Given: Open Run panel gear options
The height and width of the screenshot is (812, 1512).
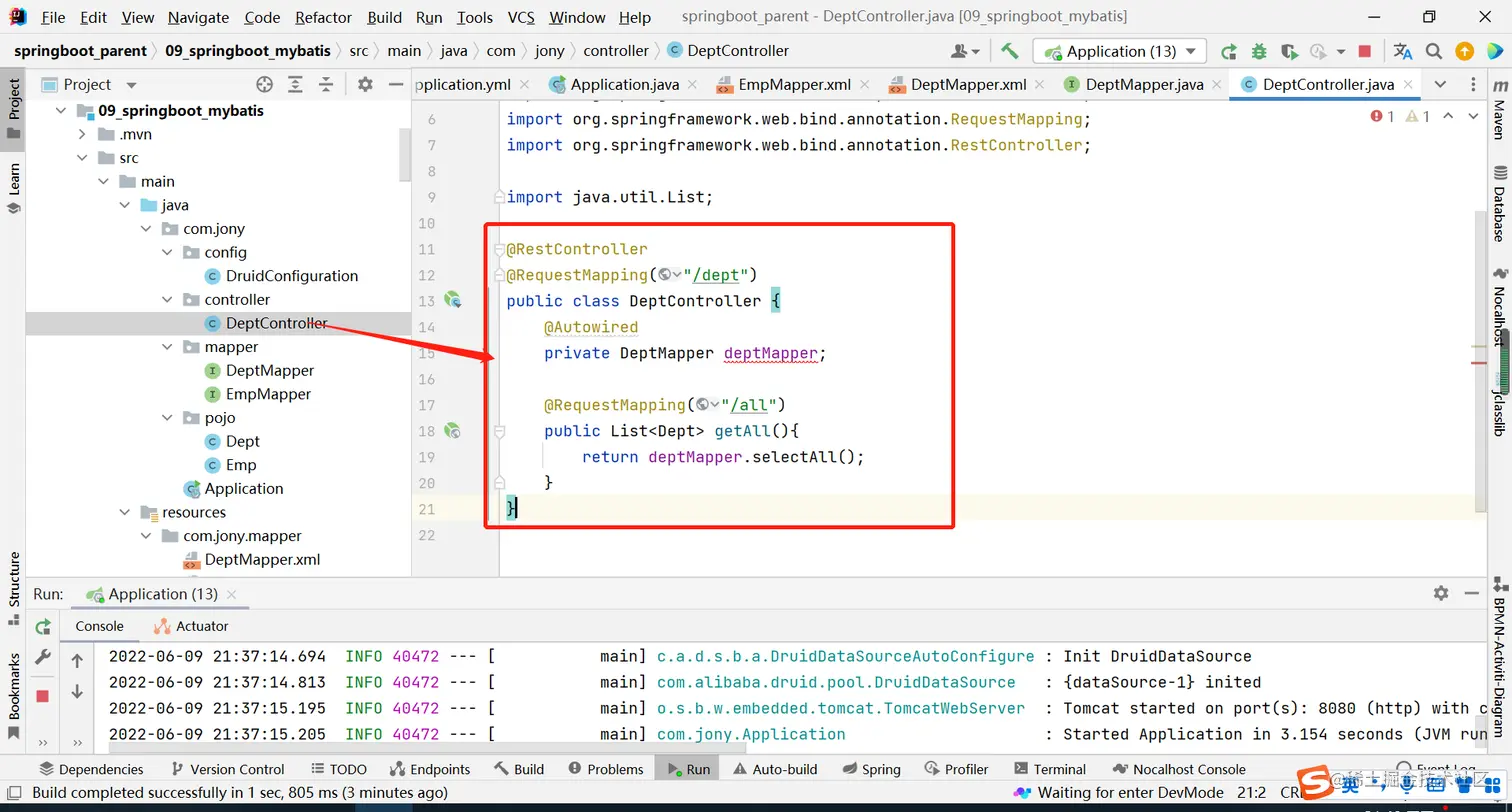Looking at the screenshot, I should 1441,593.
